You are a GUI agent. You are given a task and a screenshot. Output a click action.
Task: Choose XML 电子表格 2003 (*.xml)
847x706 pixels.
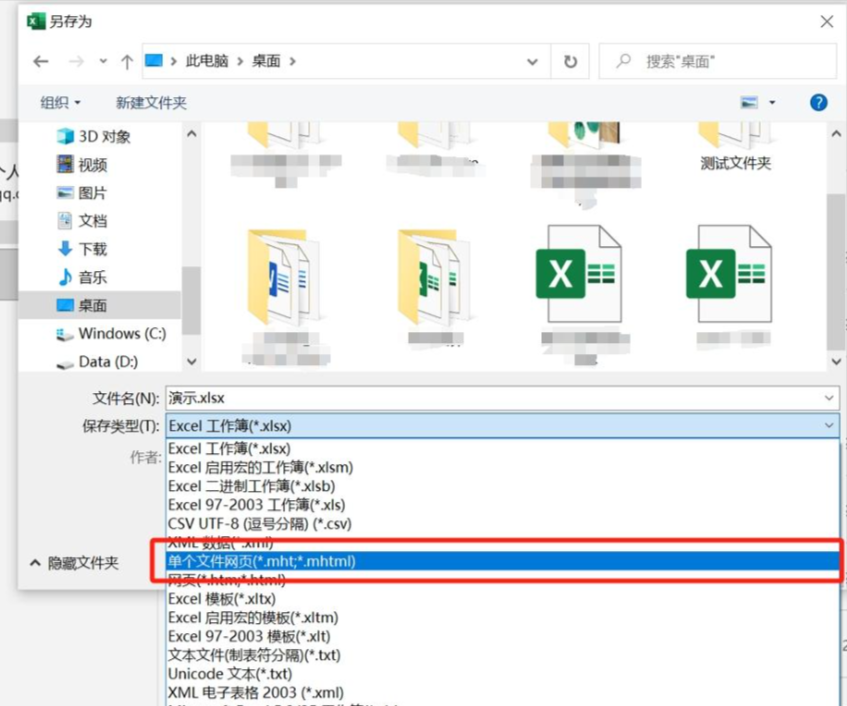pyautogui.click(x=502, y=692)
